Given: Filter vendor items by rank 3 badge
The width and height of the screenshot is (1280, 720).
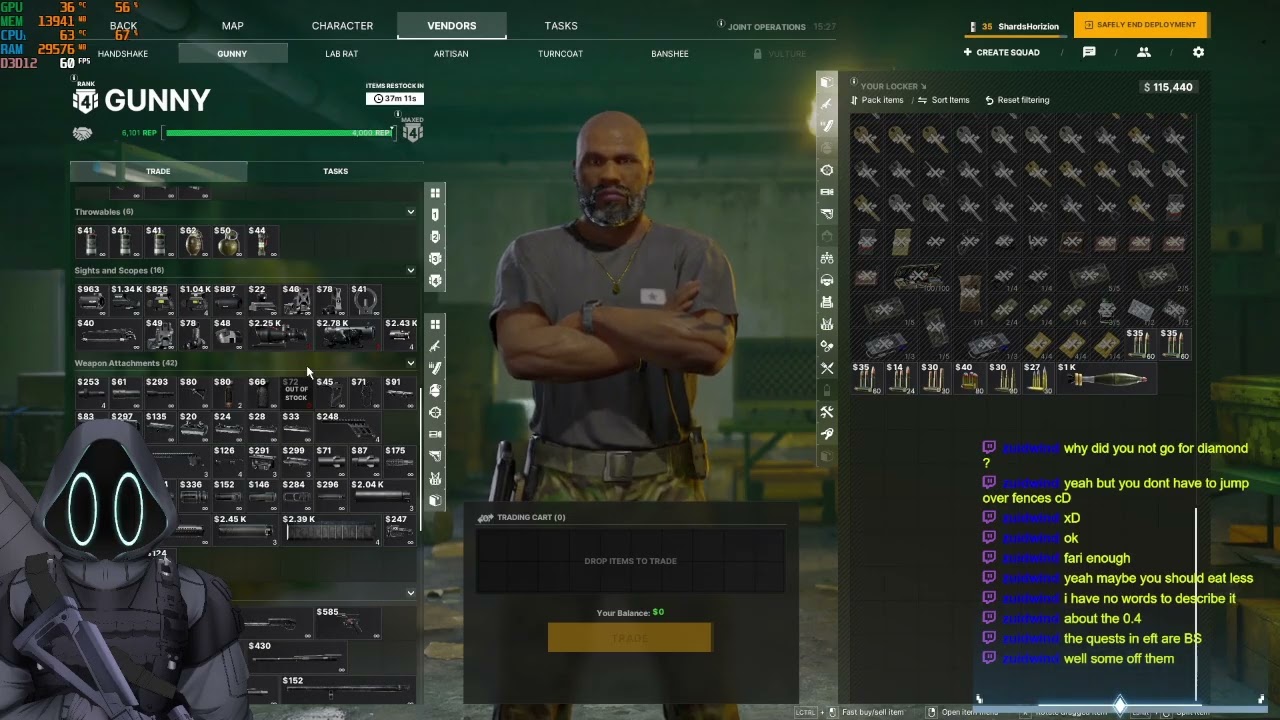Looking at the screenshot, I should 435,259.
